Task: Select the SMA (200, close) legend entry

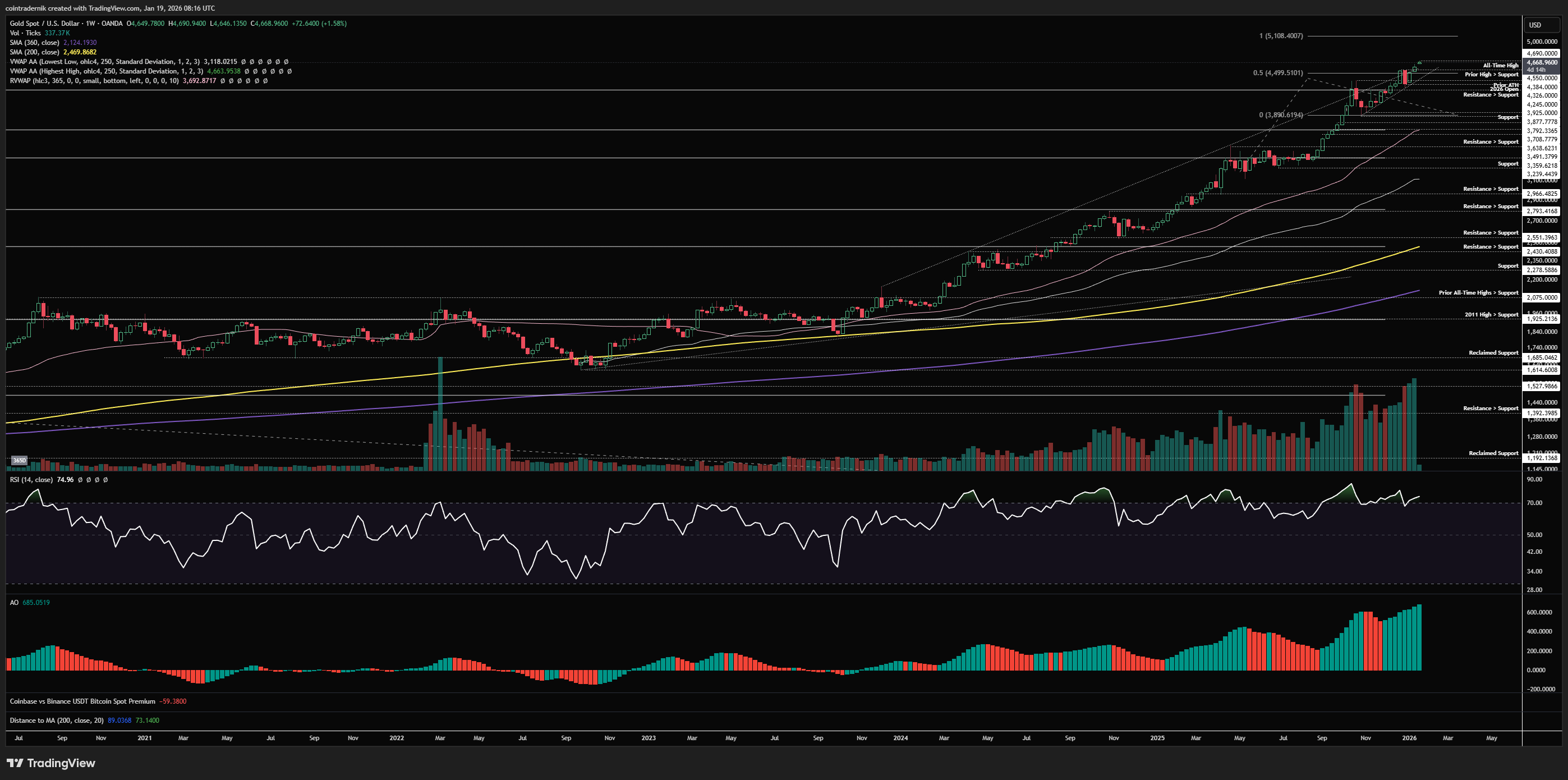Action: click(35, 52)
